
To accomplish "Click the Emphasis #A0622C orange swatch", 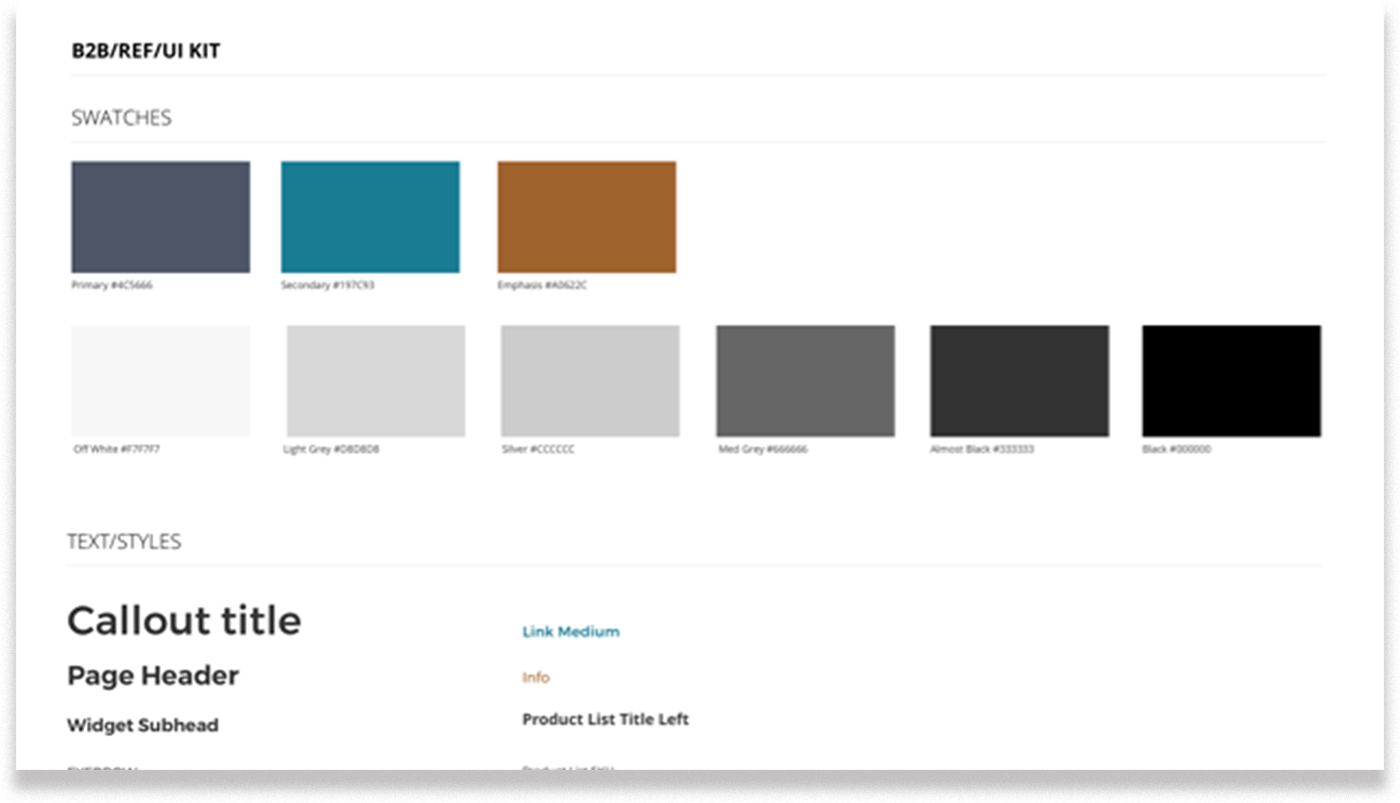I will (x=587, y=216).
